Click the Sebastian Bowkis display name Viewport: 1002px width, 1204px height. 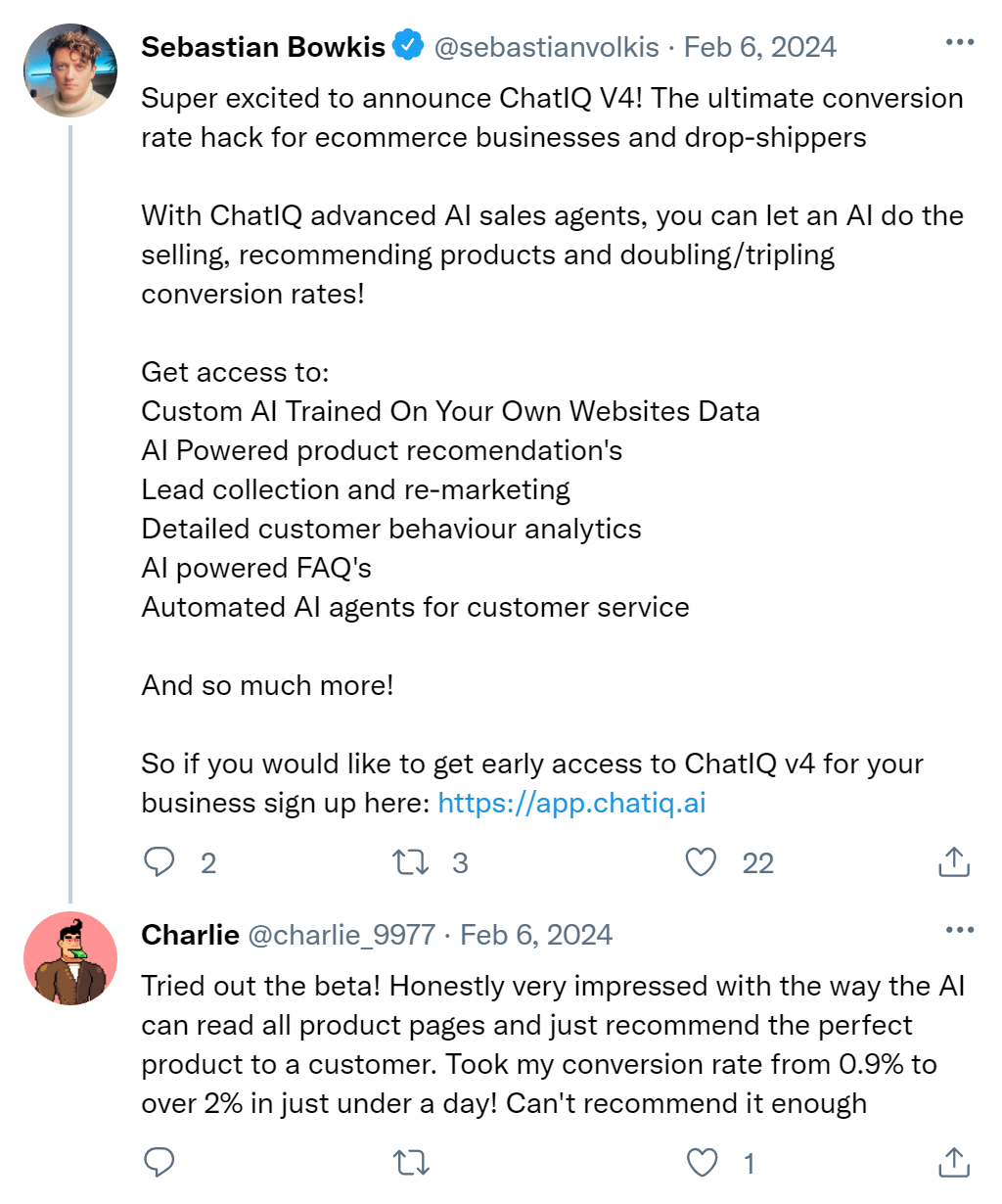[x=262, y=47]
